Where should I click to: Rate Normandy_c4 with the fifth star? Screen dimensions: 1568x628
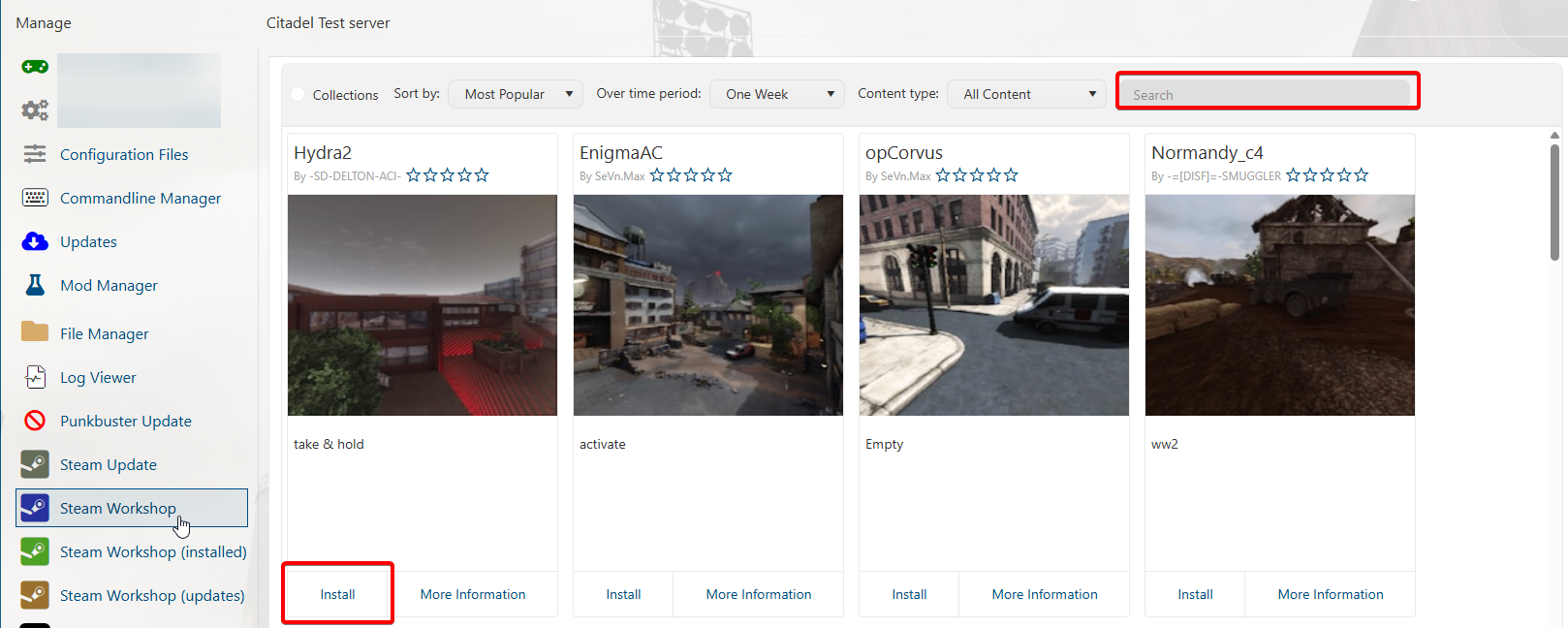pos(1362,175)
